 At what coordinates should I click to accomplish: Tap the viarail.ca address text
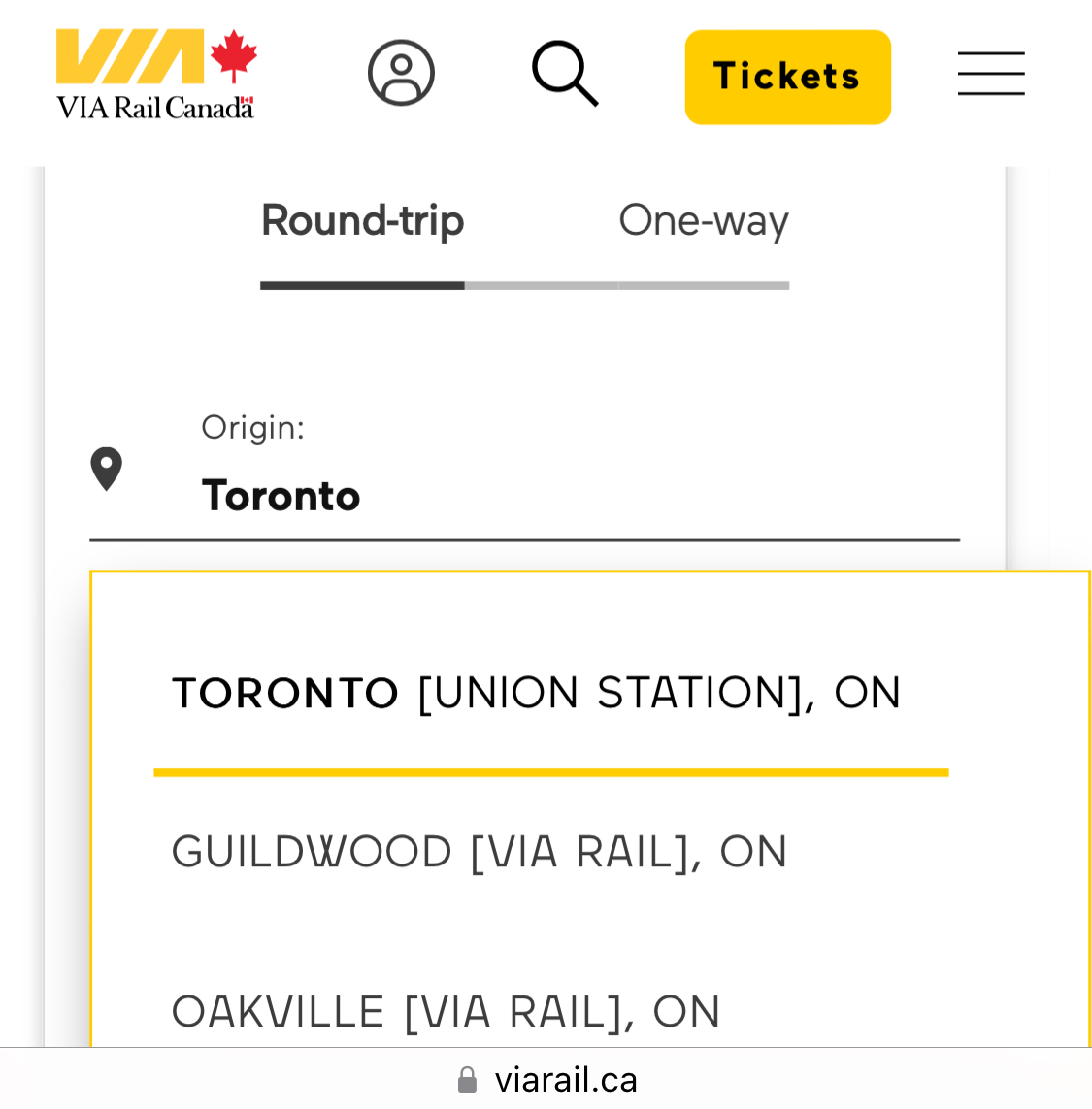(x=566, y=1080)
